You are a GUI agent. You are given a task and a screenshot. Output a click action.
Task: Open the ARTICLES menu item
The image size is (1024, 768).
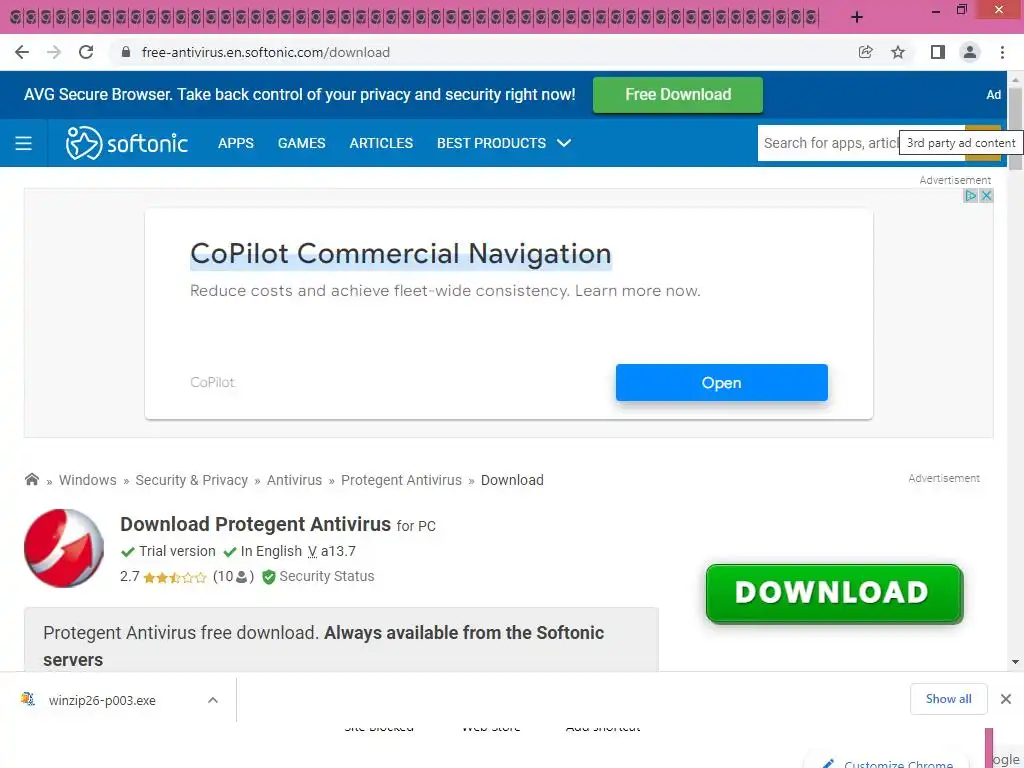coord(381,143)
